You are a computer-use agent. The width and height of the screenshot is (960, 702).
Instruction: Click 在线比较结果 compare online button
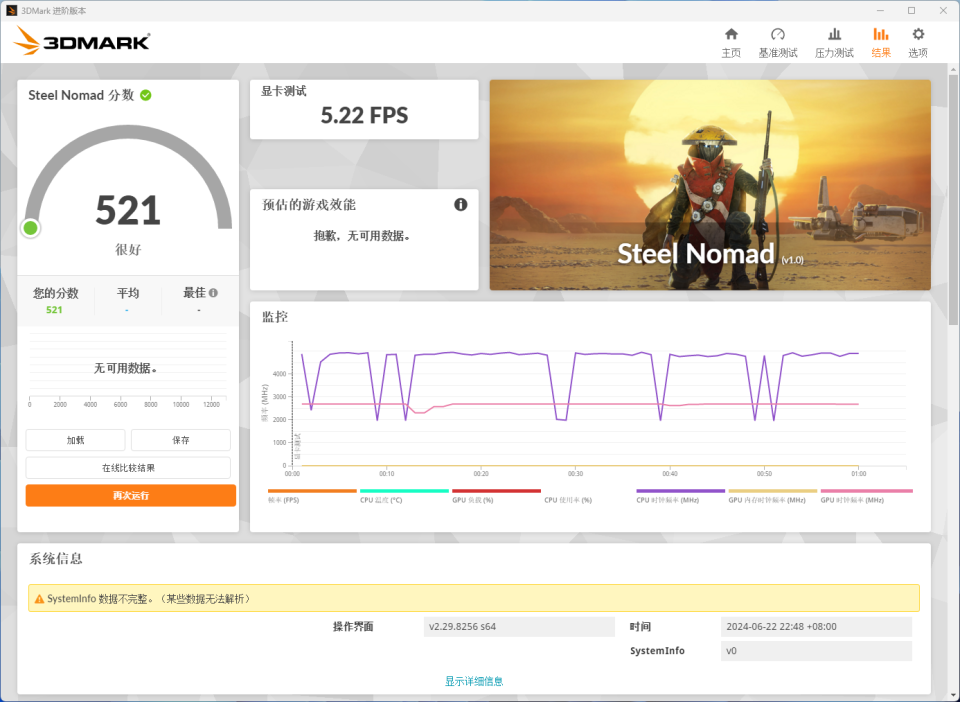(128, 468)
